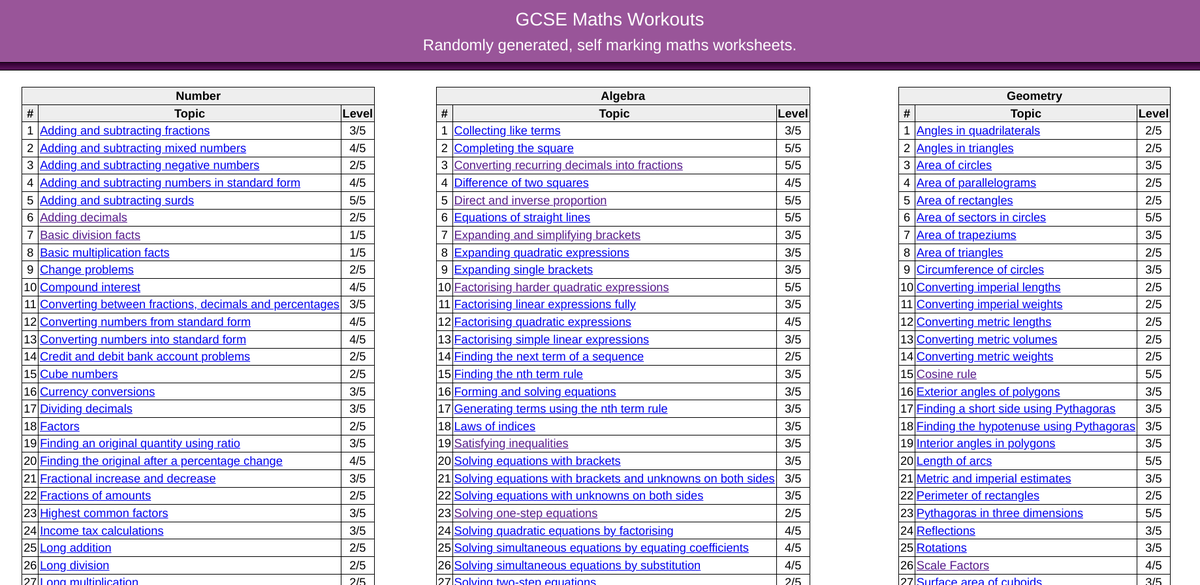Select the Currency conversions topic
Viewport: 1200px width, 585px height.
96,391
